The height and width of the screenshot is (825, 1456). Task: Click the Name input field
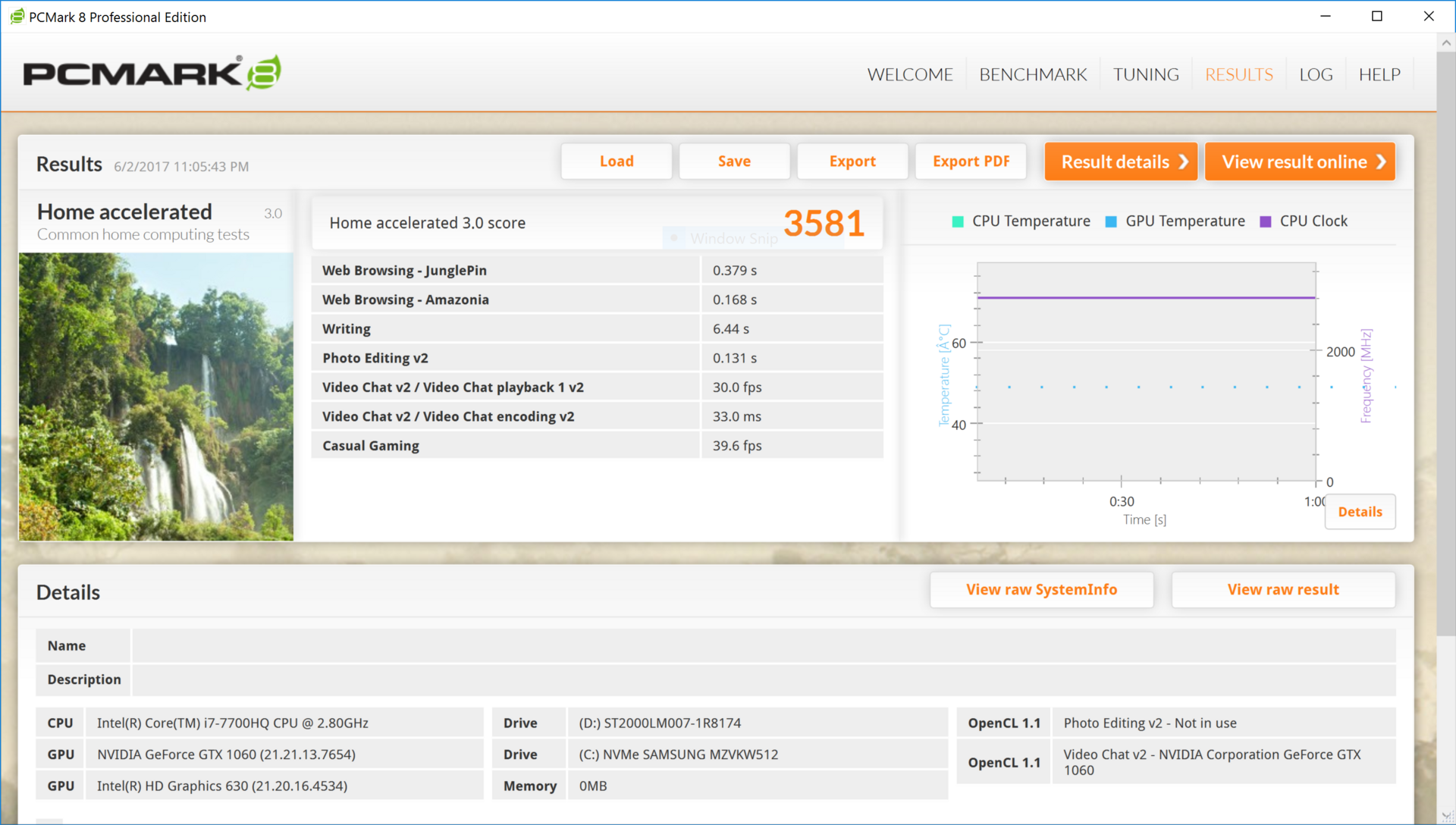point(764,645)
